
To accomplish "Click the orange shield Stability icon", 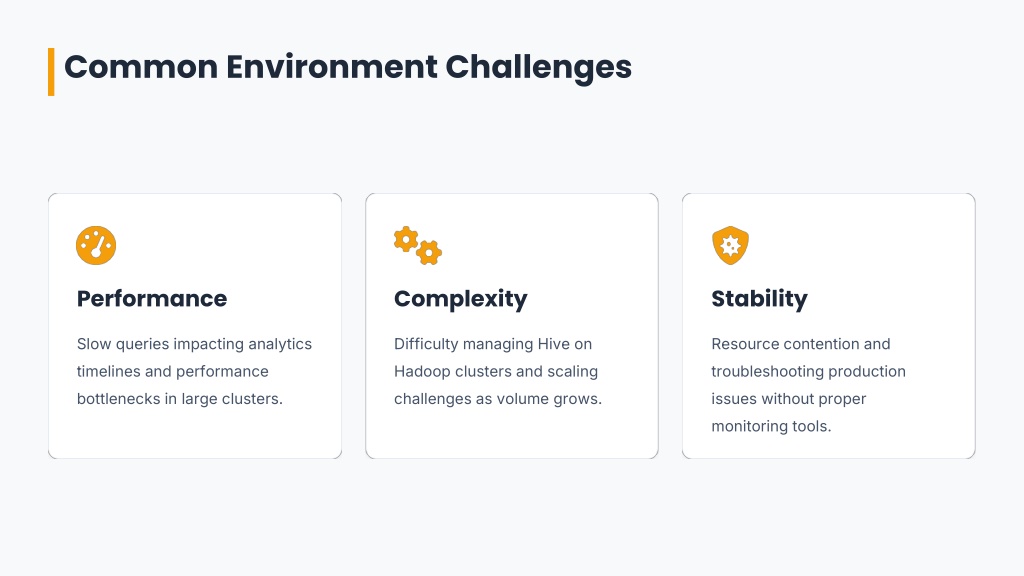I will click(730, 245).
